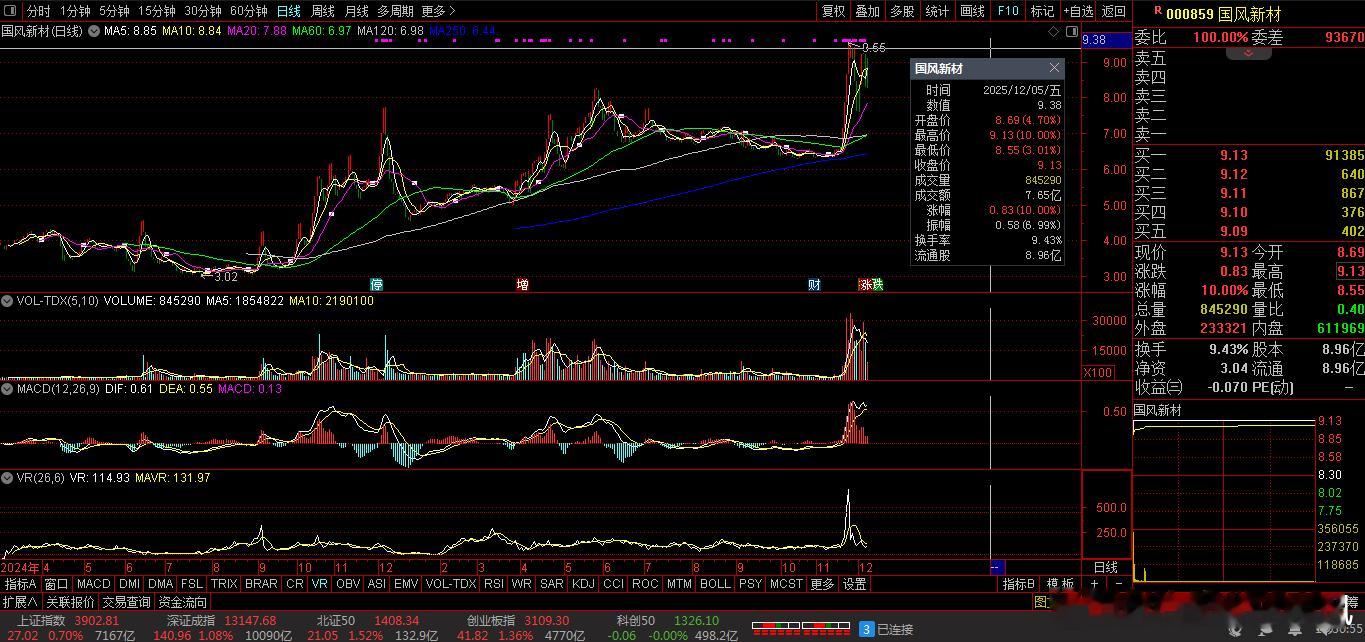
Task: Switch to 月线 period
Action: click(356, 11)
